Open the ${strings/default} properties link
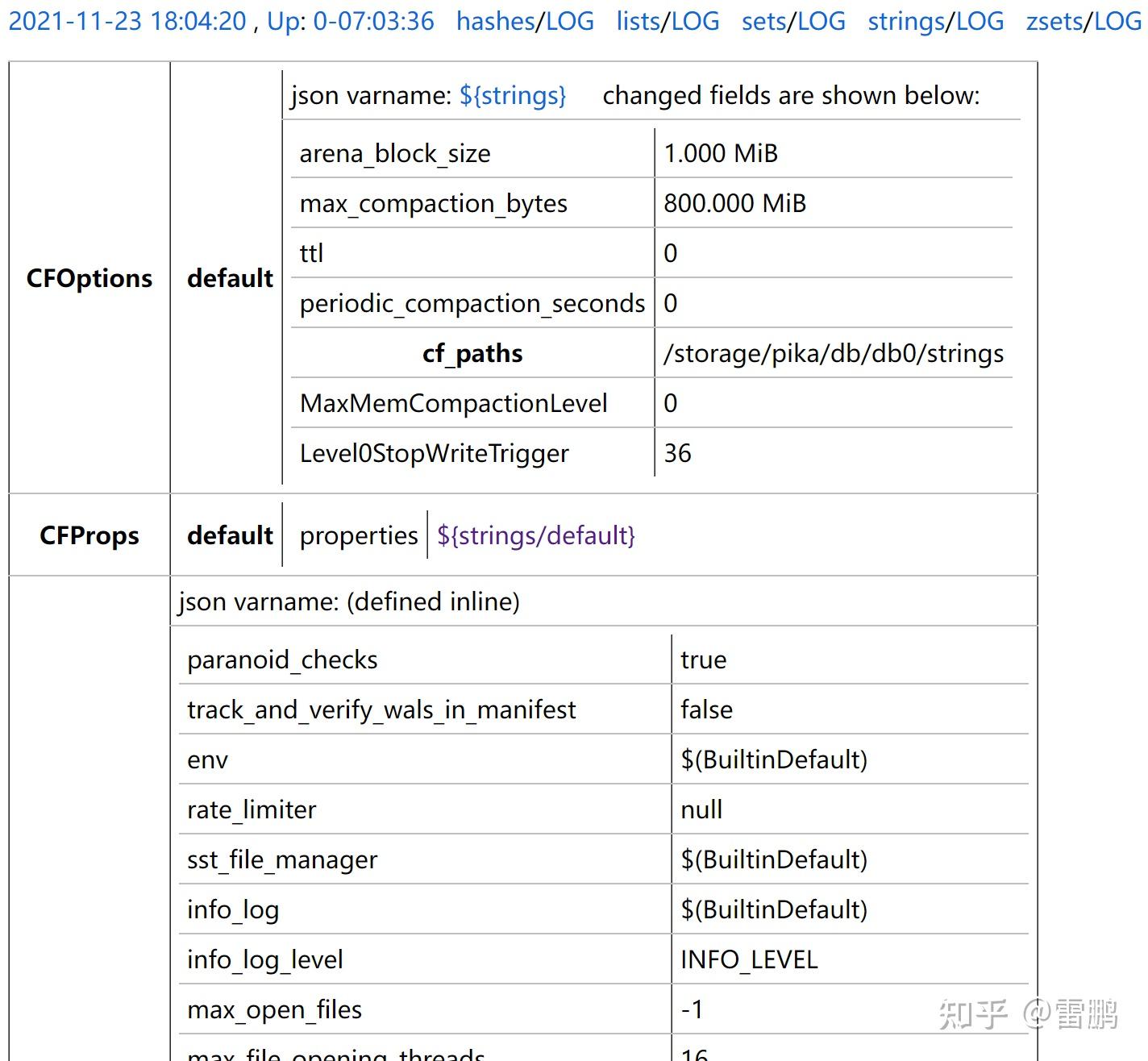Image resolution: width=1148 pixels, height=1061 pixels. [534, 535]
